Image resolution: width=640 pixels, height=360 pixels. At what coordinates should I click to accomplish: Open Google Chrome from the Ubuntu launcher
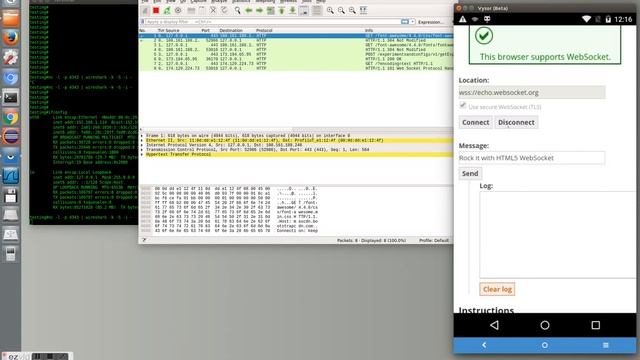[x=11, y=118]
